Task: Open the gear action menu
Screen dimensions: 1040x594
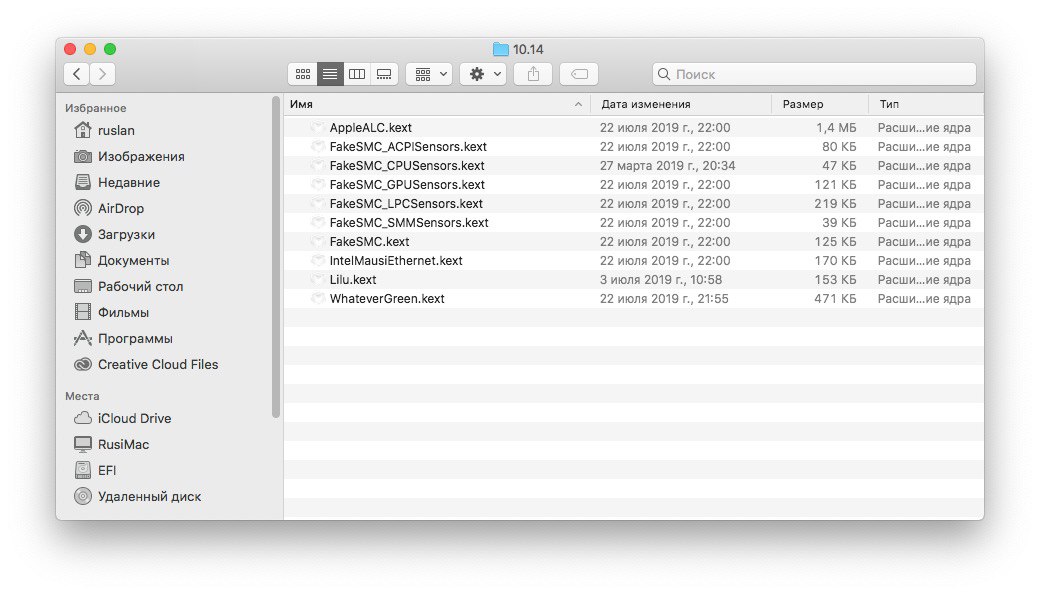Action: tap(484, 74)
